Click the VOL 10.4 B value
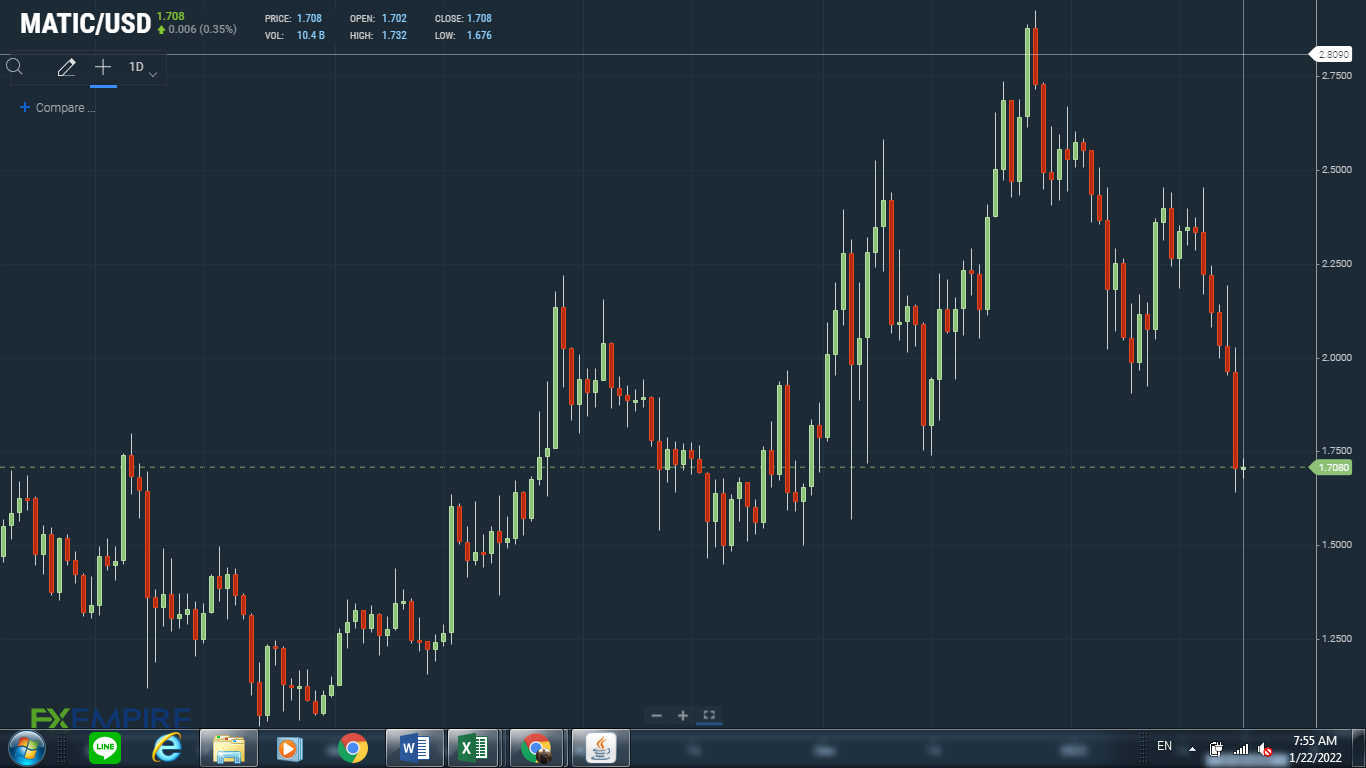 tap(311, 36)
